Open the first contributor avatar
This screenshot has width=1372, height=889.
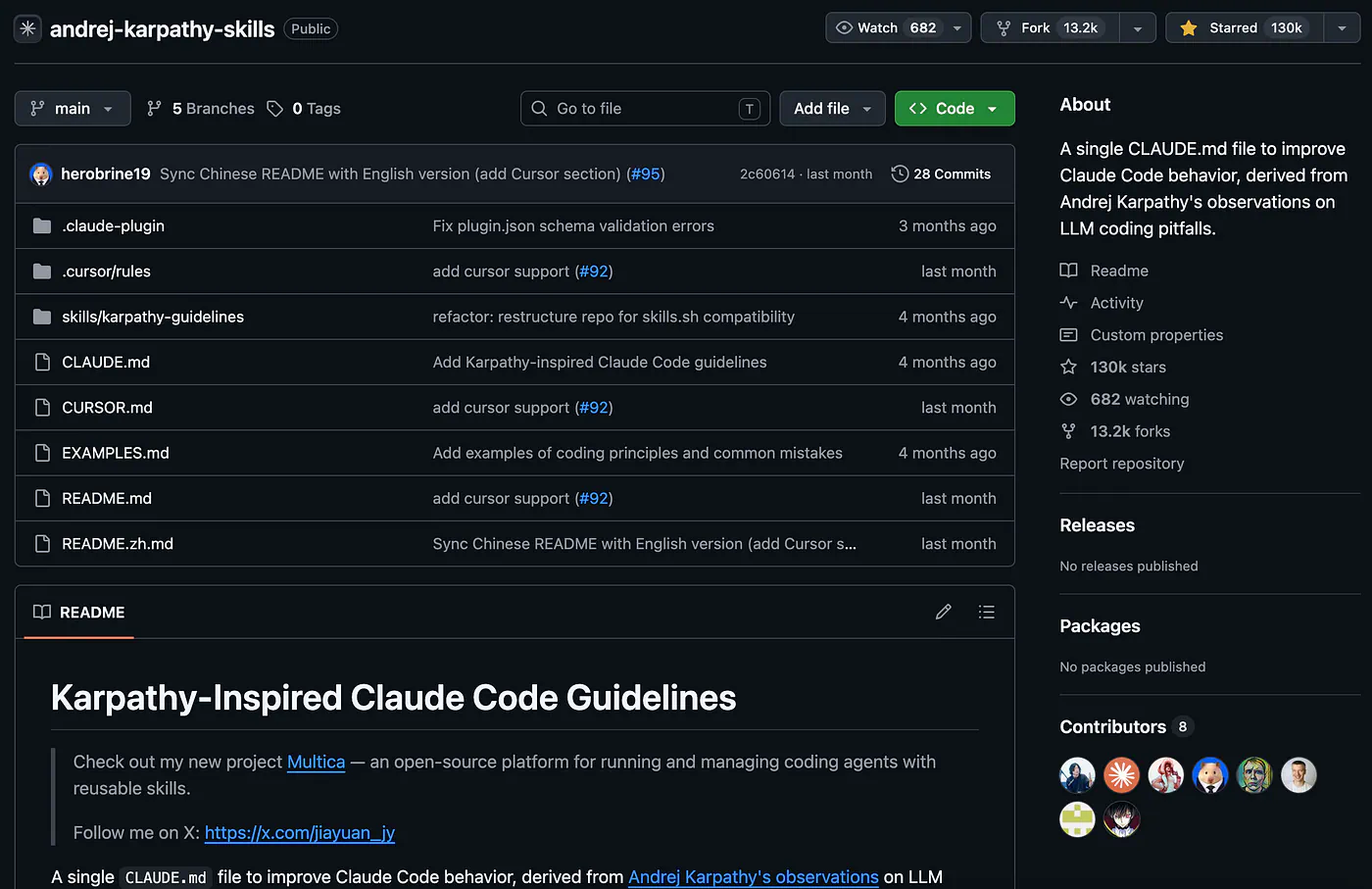(1077, 775)
